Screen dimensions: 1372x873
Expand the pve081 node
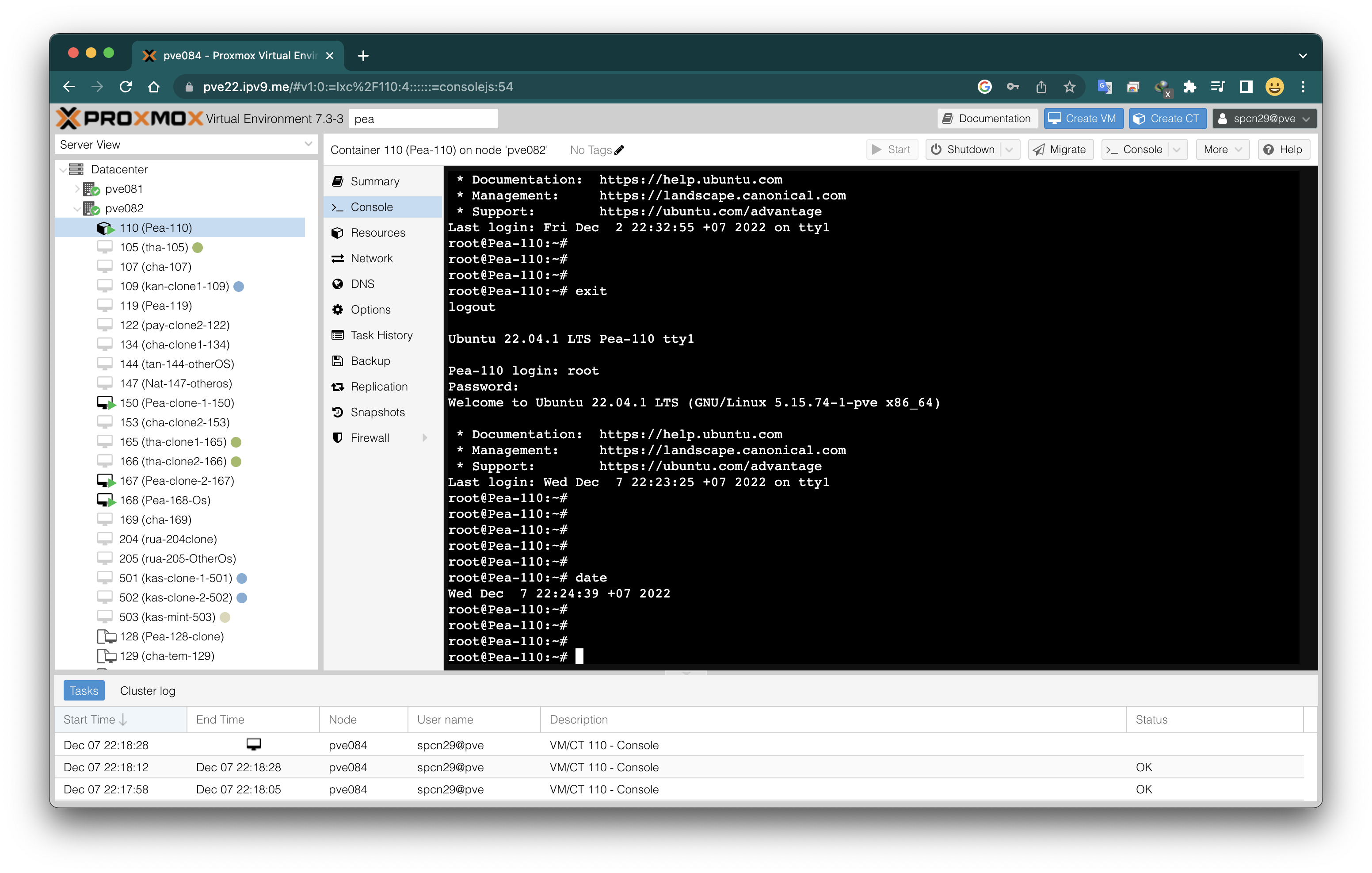77,189
